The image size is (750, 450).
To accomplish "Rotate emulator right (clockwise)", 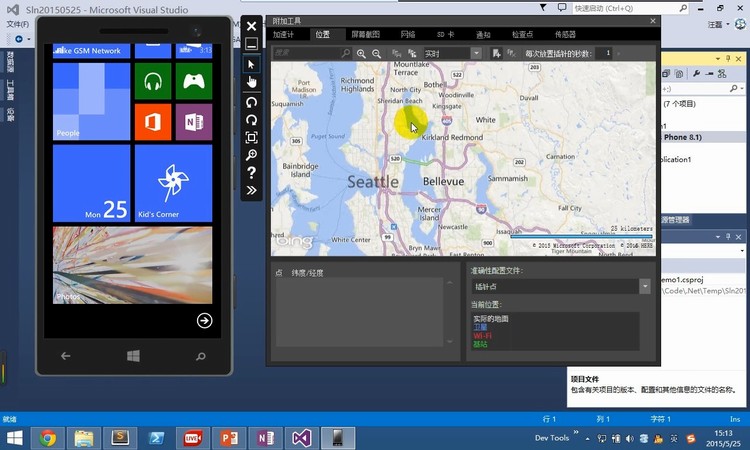I will coord(251,120).
